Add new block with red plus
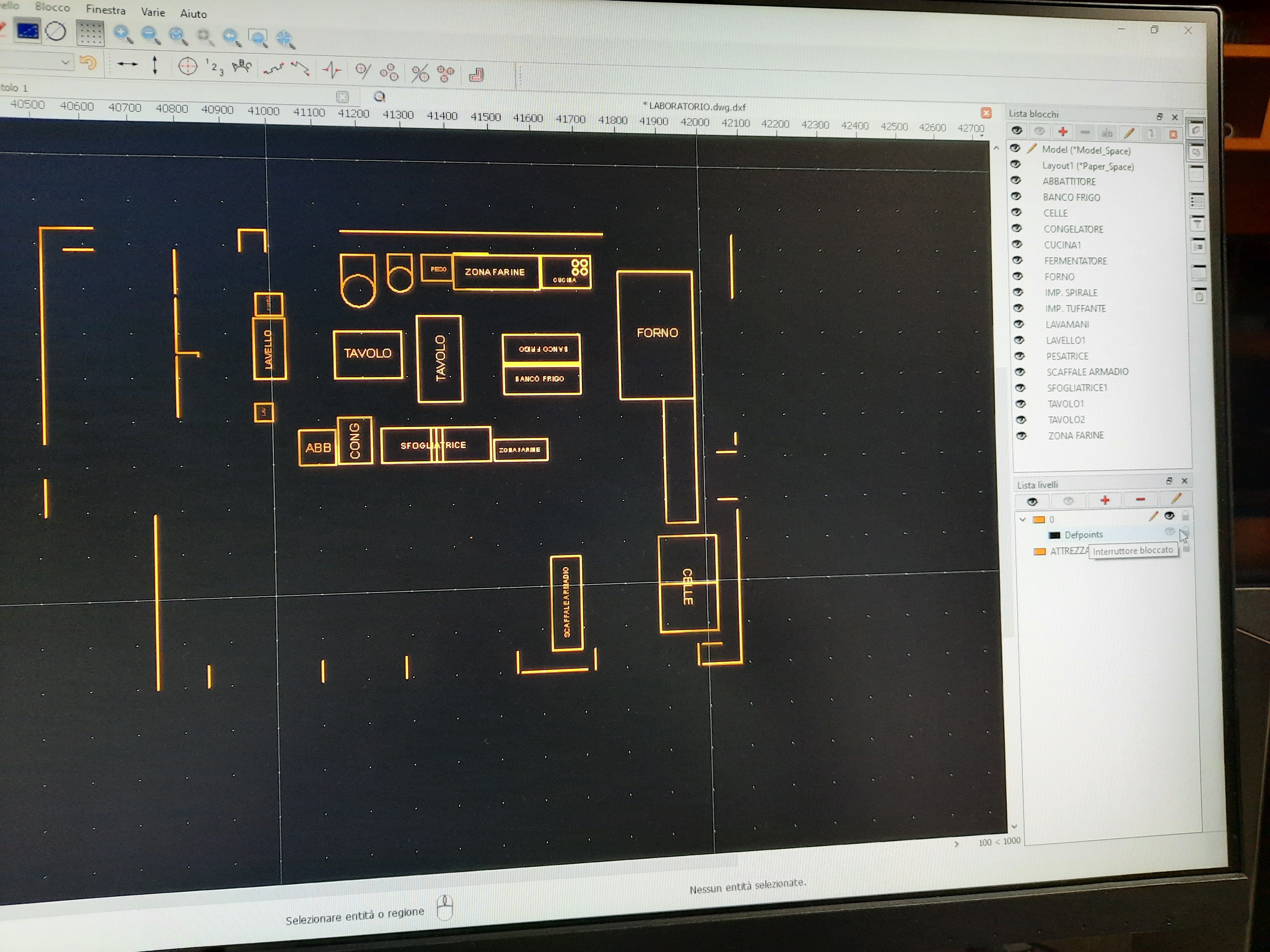Screen dimensions: 1270x952 pos(1062,132)
